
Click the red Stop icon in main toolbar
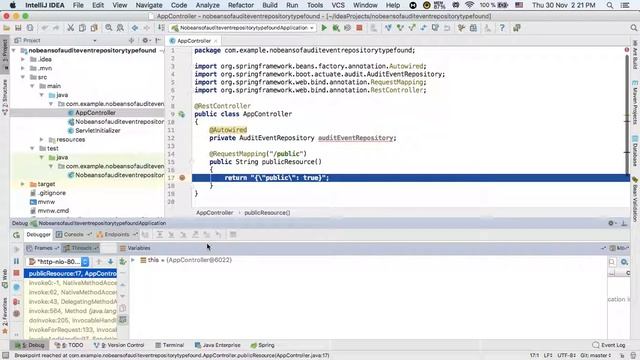pyautogui.click(x=359, y=28)
